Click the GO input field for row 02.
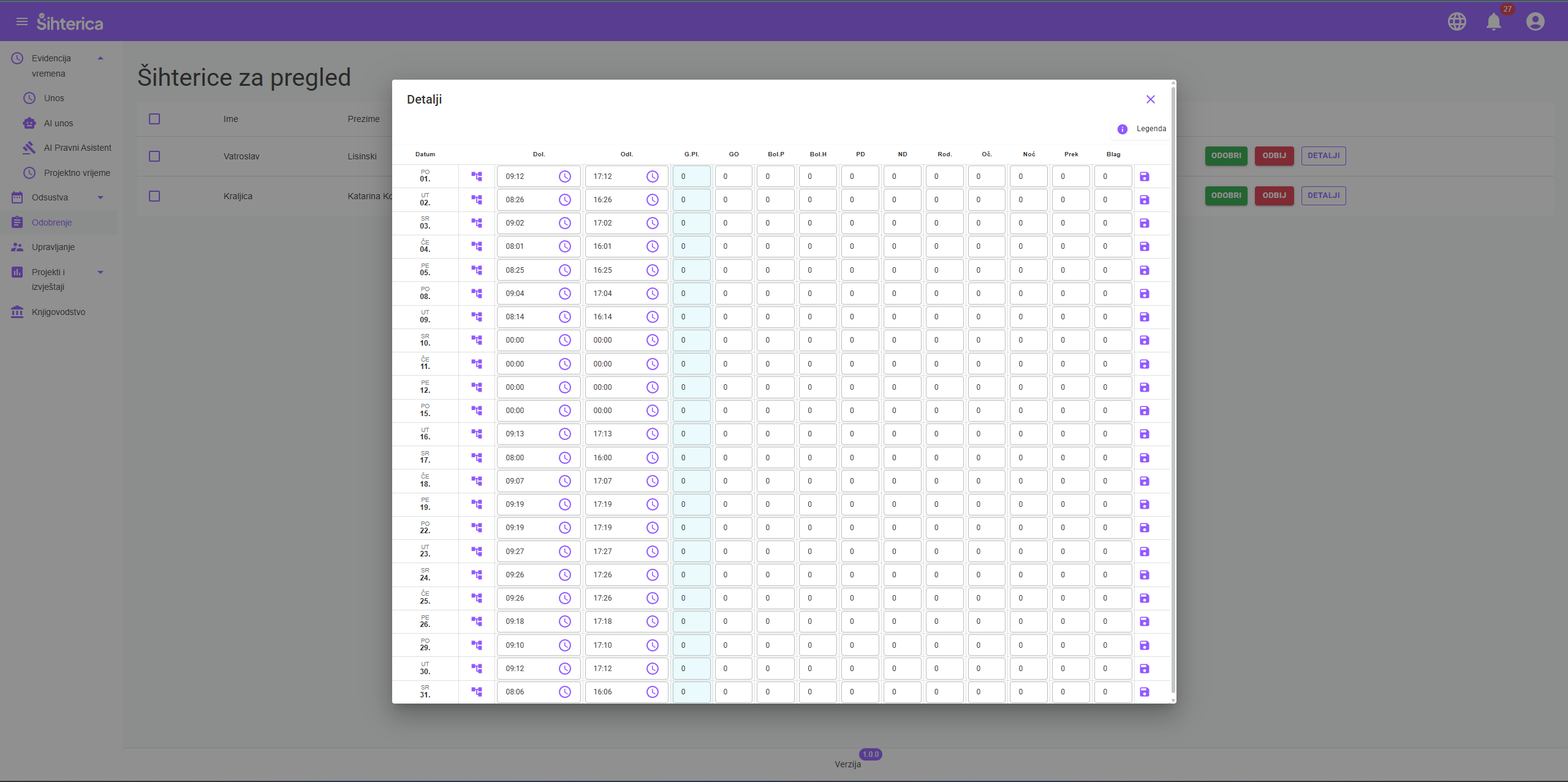This screenshot has height=782, width=1568. pyautogui.click(x=733, y=200)
